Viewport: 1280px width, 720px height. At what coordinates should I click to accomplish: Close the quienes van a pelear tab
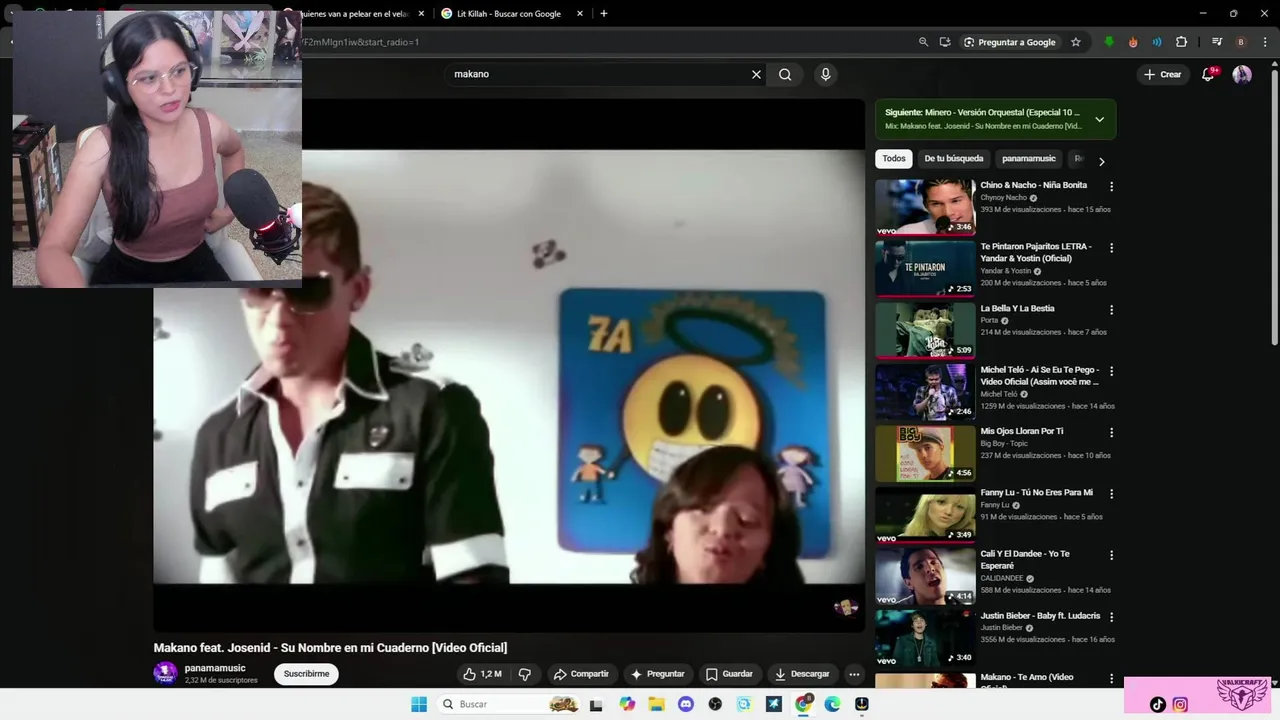(421, 14)
